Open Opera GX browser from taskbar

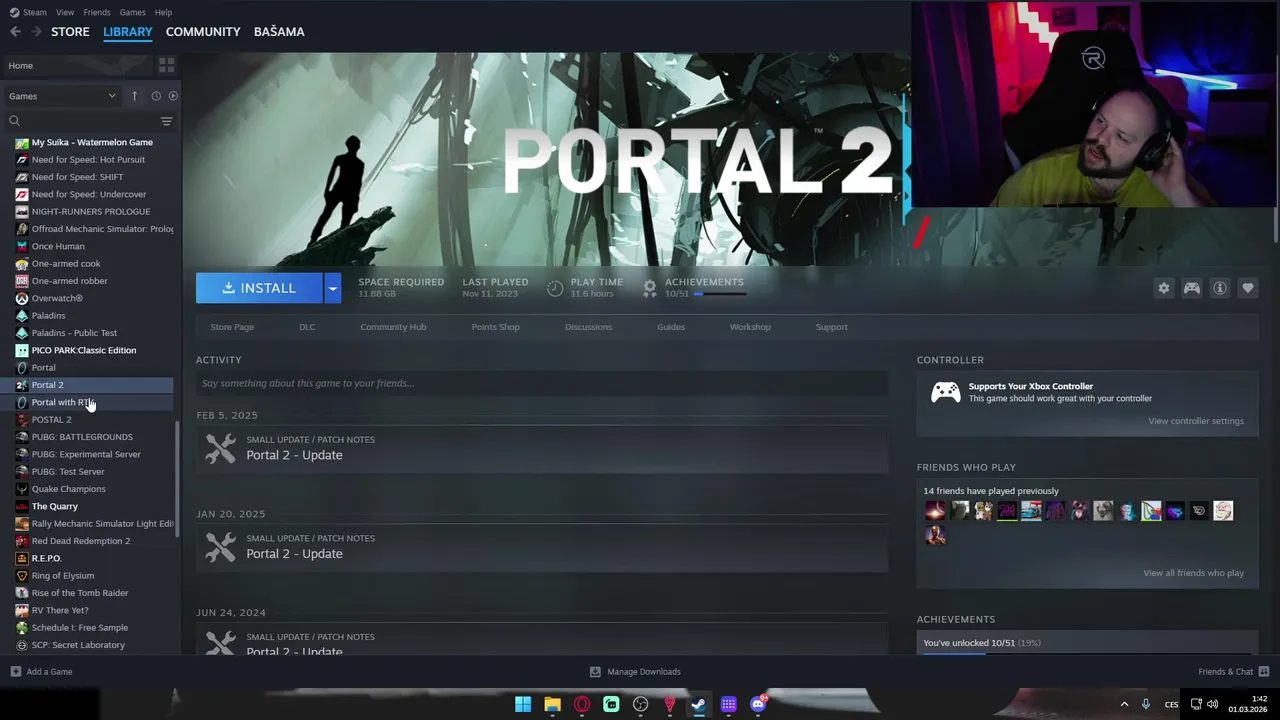(582, 705)
